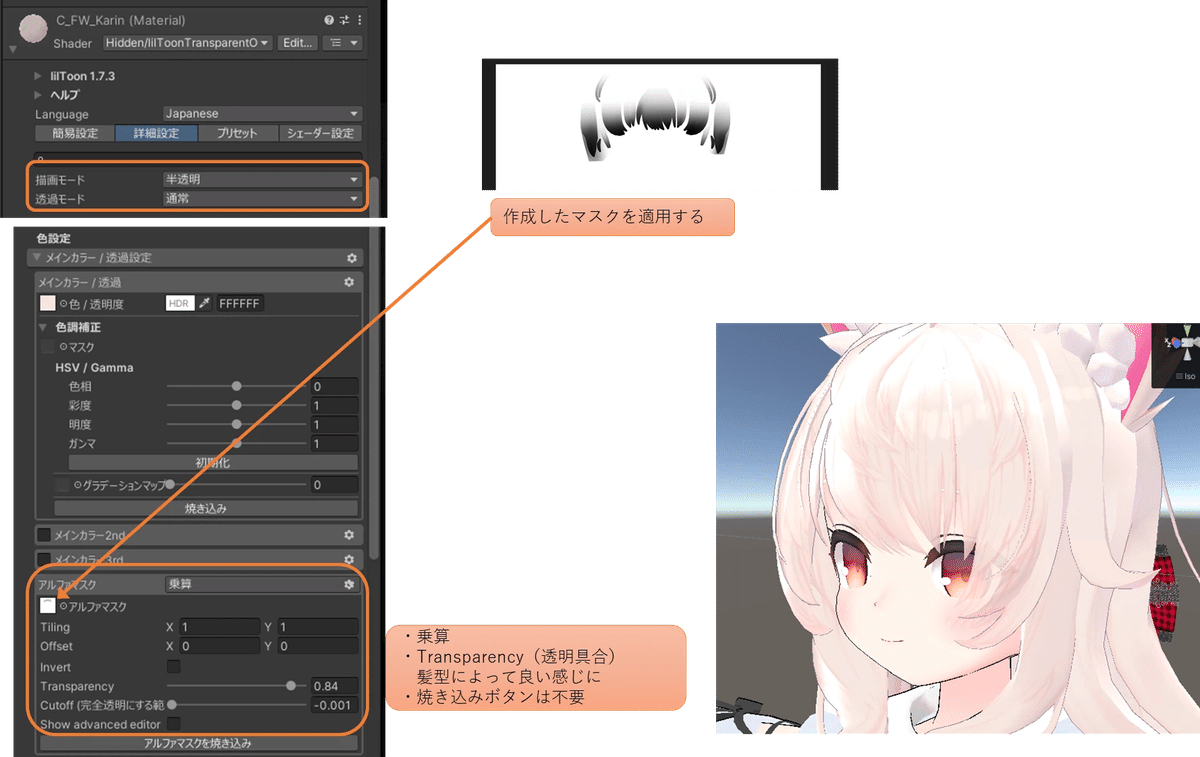Open the list-icon dropdown beside Edit
This screenshot has width=1200, height=757.
pyautogui.click(x=344, y=43)
